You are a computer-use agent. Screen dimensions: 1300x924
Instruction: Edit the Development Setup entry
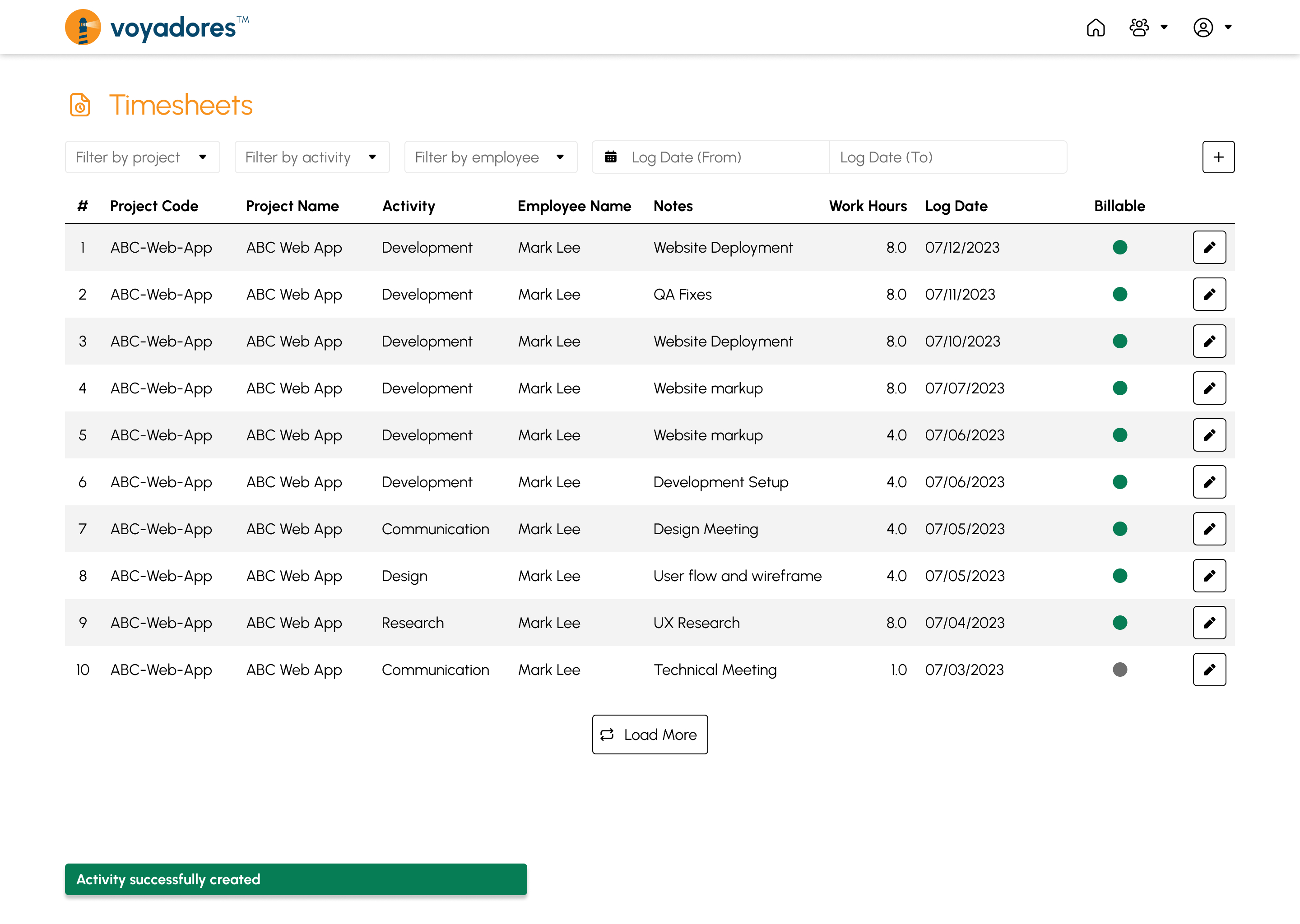[1209, 482]
